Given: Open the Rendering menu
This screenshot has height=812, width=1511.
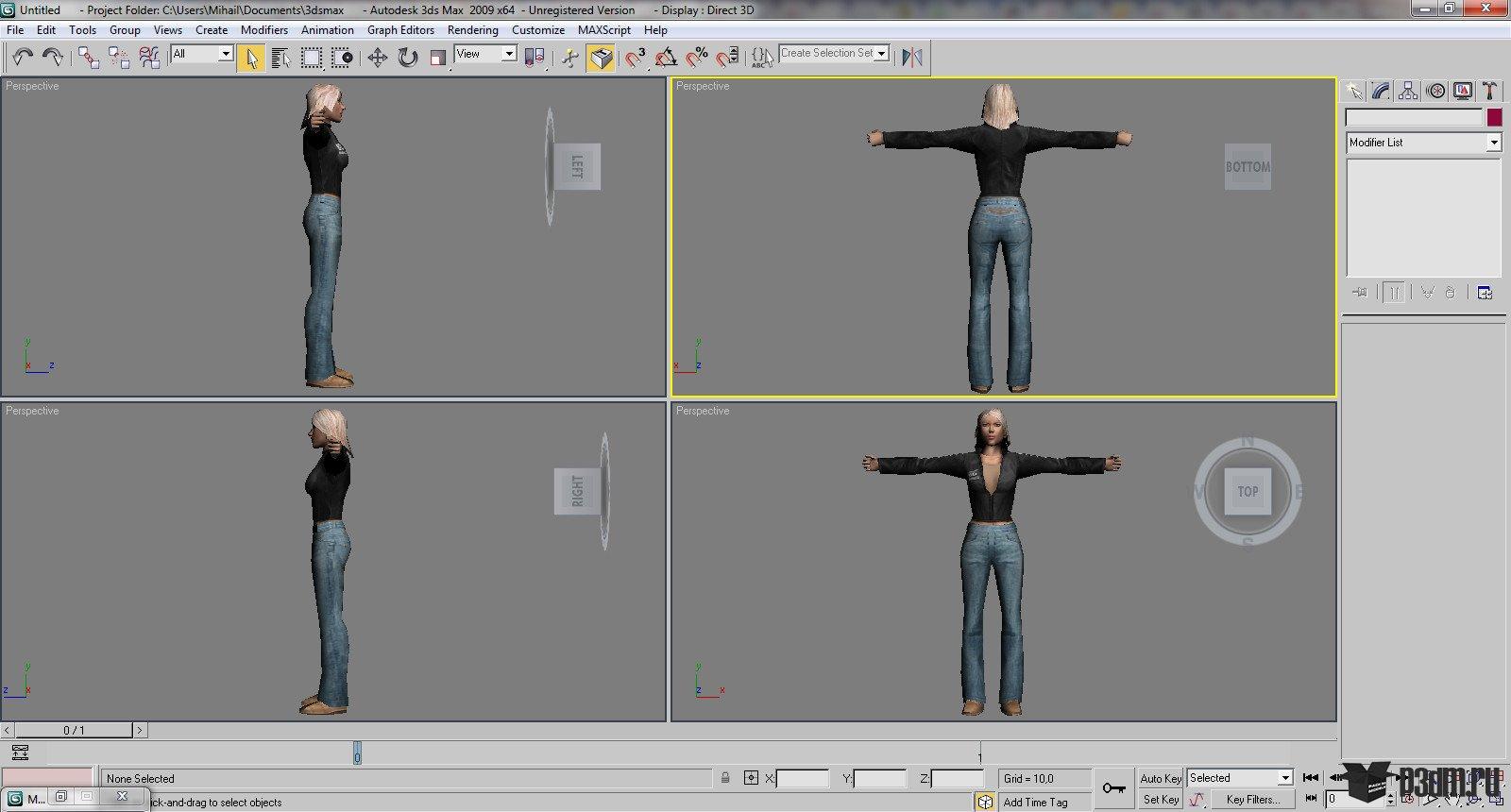Looking at the screenshot, I should [472, 30].
